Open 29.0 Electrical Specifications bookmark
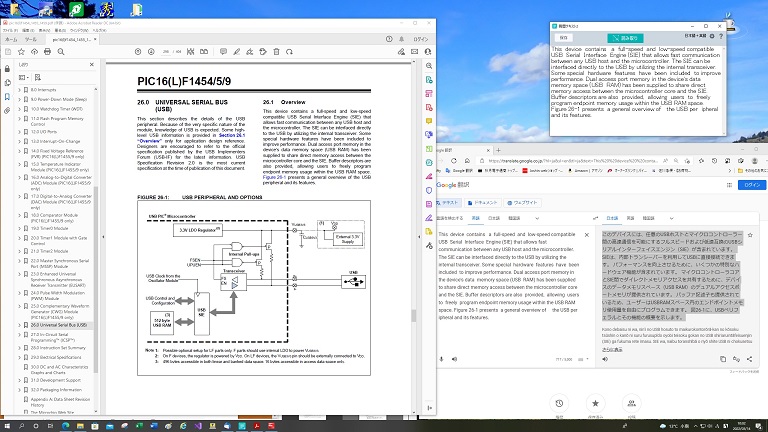The height and width of the screenshot is (432, 768). click(x=56, y=357)
